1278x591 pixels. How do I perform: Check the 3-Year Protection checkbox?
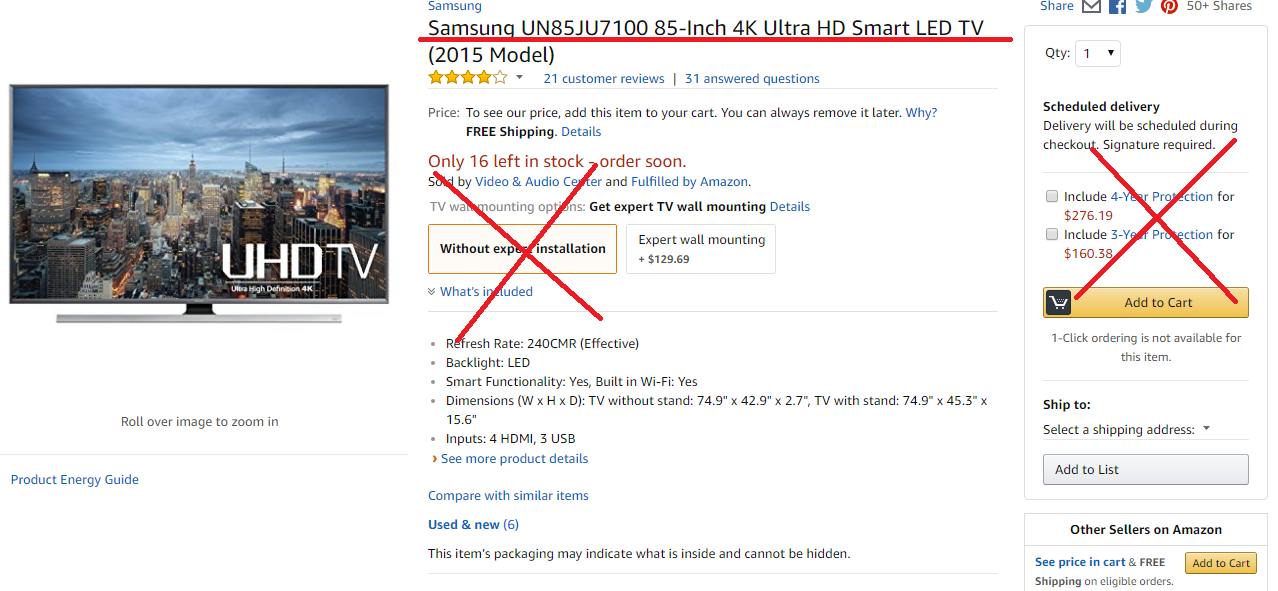(1052, 234)
